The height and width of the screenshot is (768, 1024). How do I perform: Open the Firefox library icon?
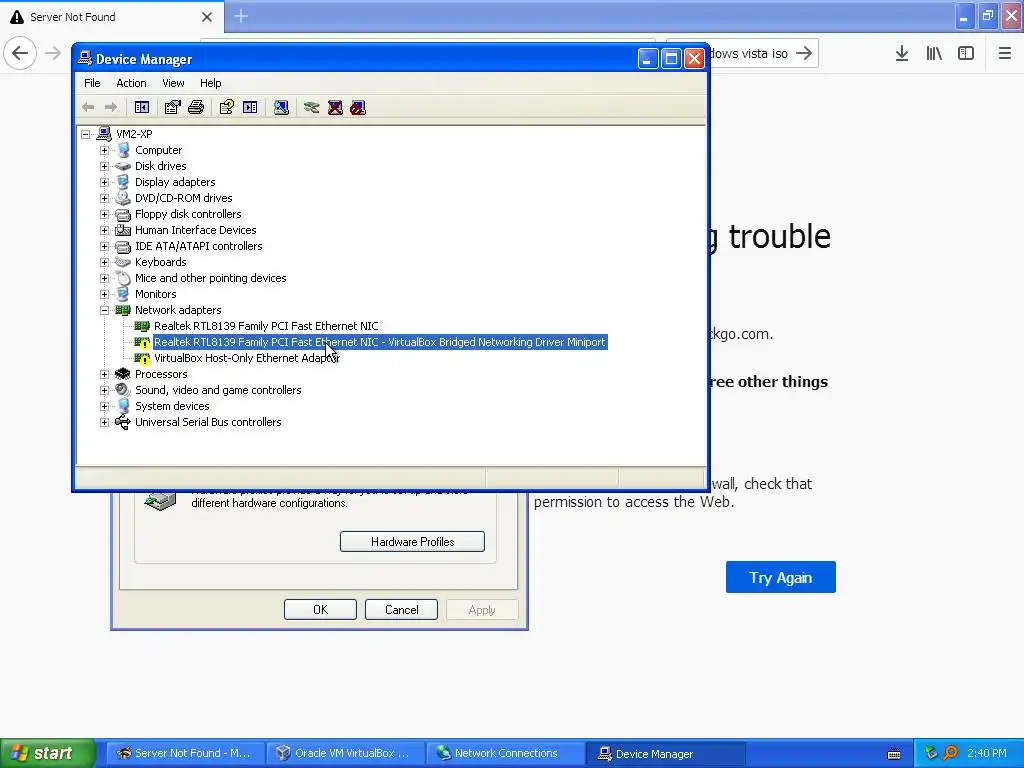point(934,53)
